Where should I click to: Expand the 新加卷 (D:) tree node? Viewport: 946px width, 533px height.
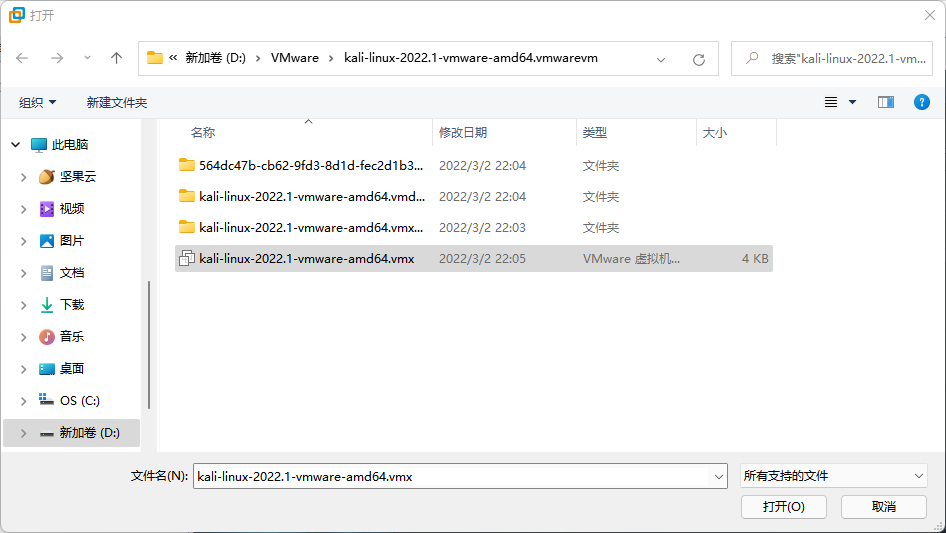click(24, 433)
